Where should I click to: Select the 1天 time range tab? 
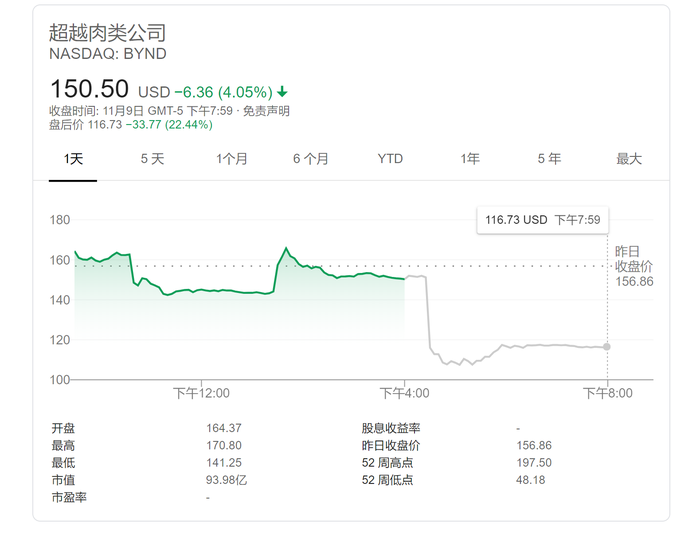click(x=73, y=159)
